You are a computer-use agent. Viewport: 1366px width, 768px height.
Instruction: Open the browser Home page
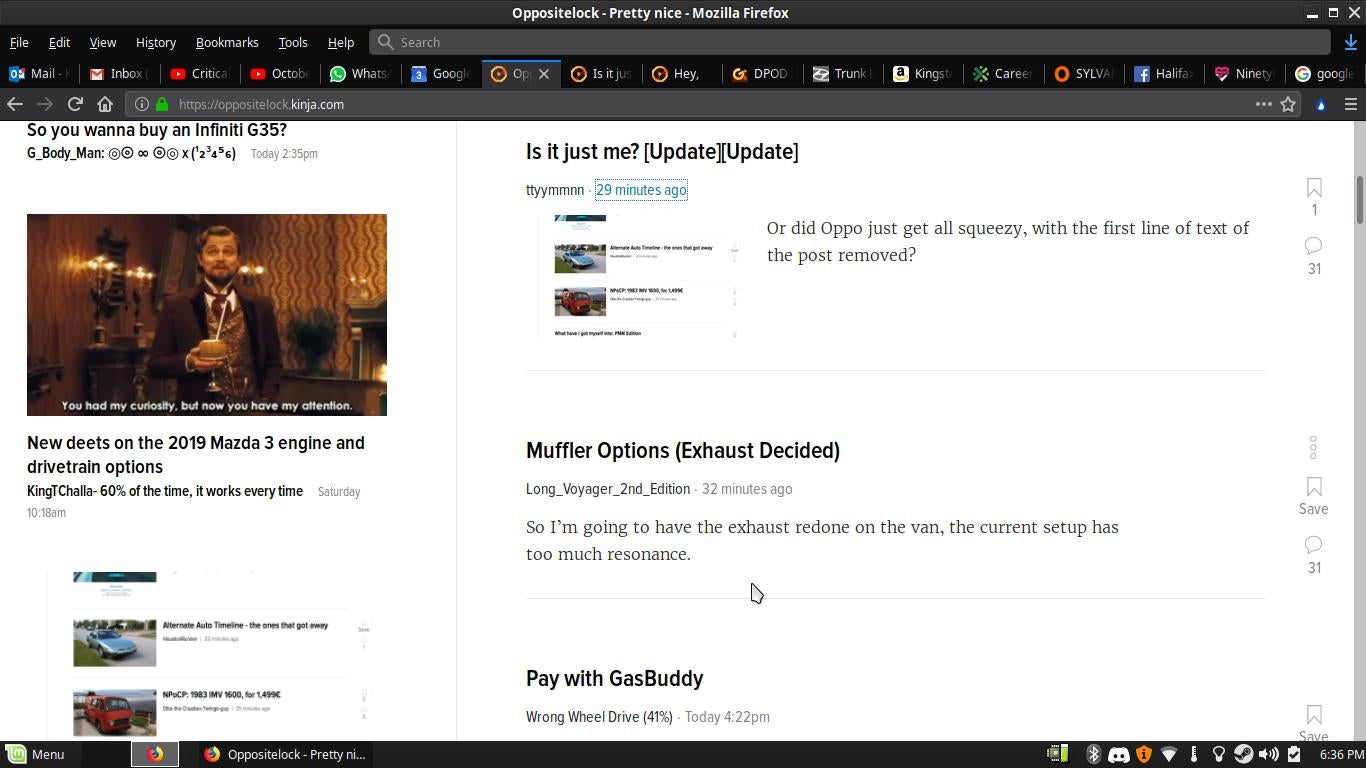click(x=105, y=104)
